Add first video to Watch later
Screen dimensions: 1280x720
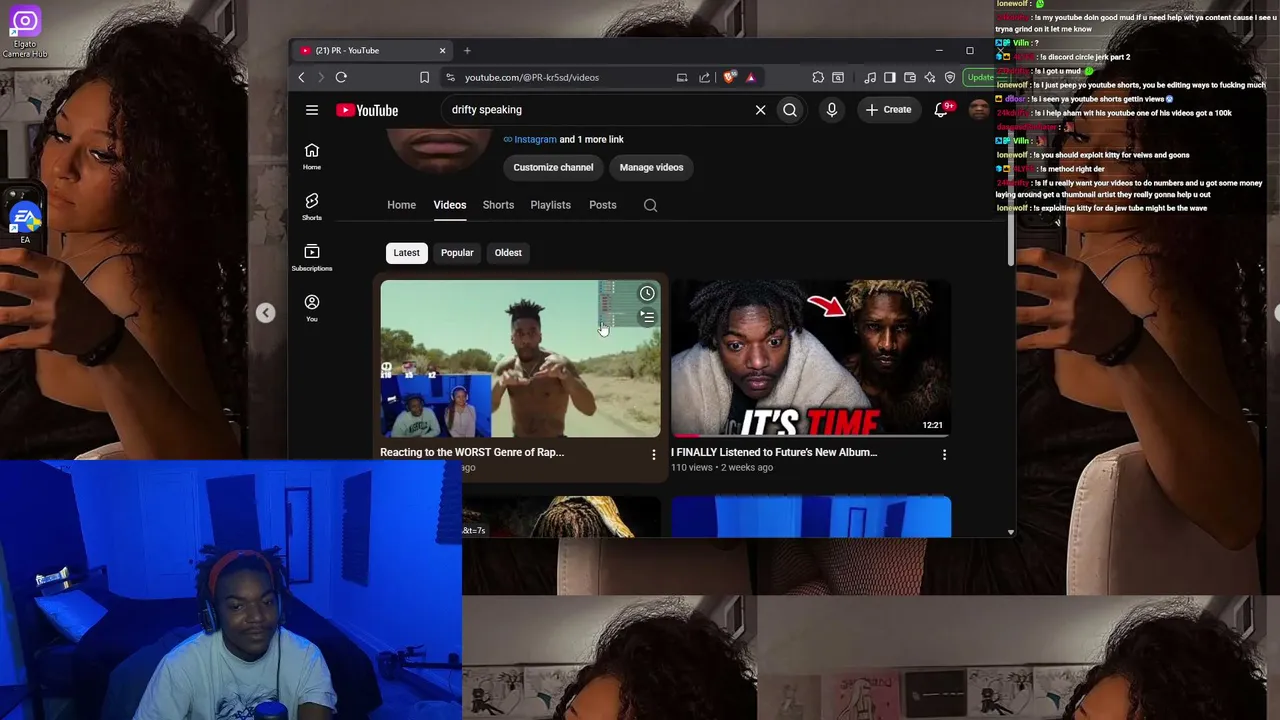tap(647, 293)
